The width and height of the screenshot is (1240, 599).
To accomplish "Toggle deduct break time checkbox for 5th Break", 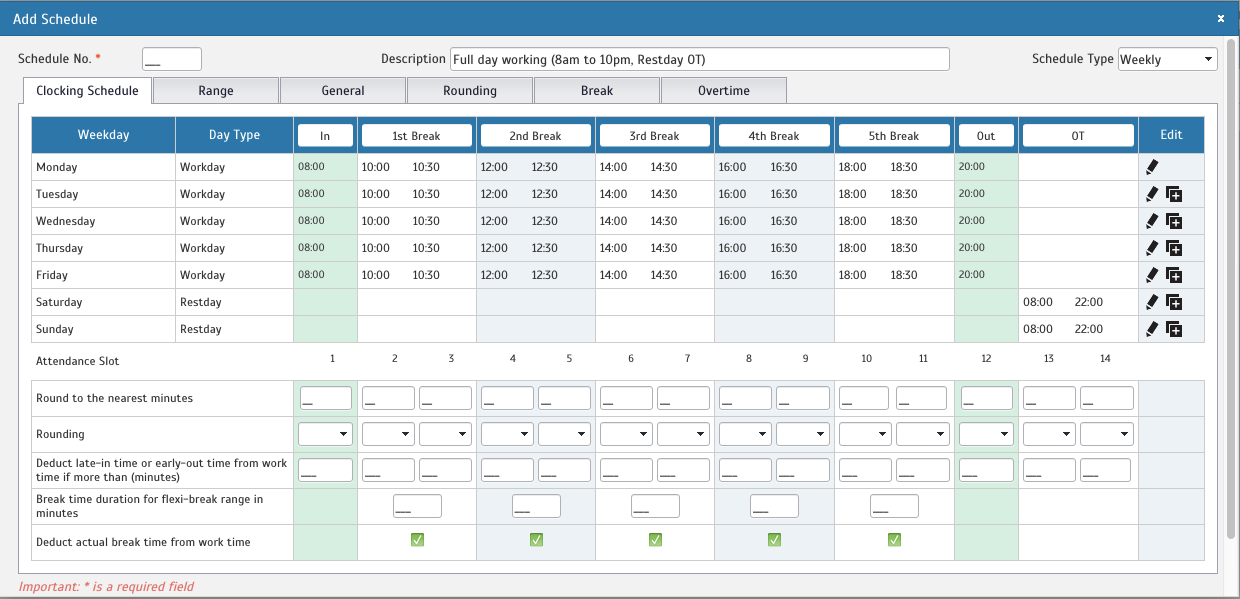I will (x=894, y=540).
